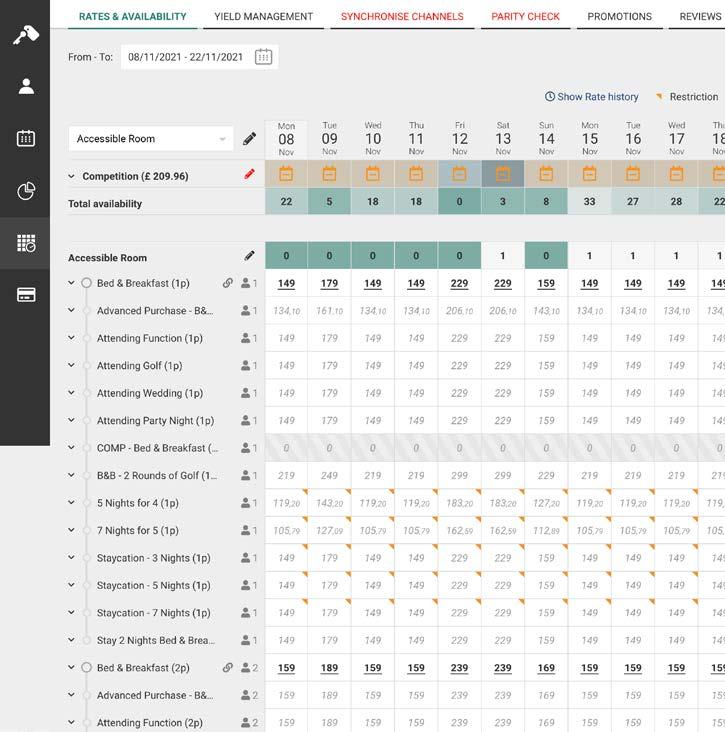
Task: Open the Accessible Room type dropdown
Action: (x=151, y=139)
